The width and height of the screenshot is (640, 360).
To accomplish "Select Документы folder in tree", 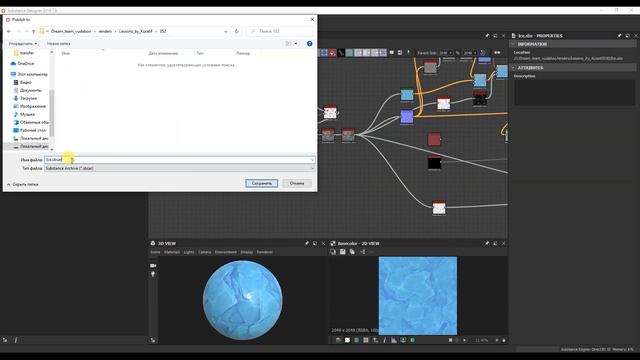I will pyautogui.click(x=27, y=90).
